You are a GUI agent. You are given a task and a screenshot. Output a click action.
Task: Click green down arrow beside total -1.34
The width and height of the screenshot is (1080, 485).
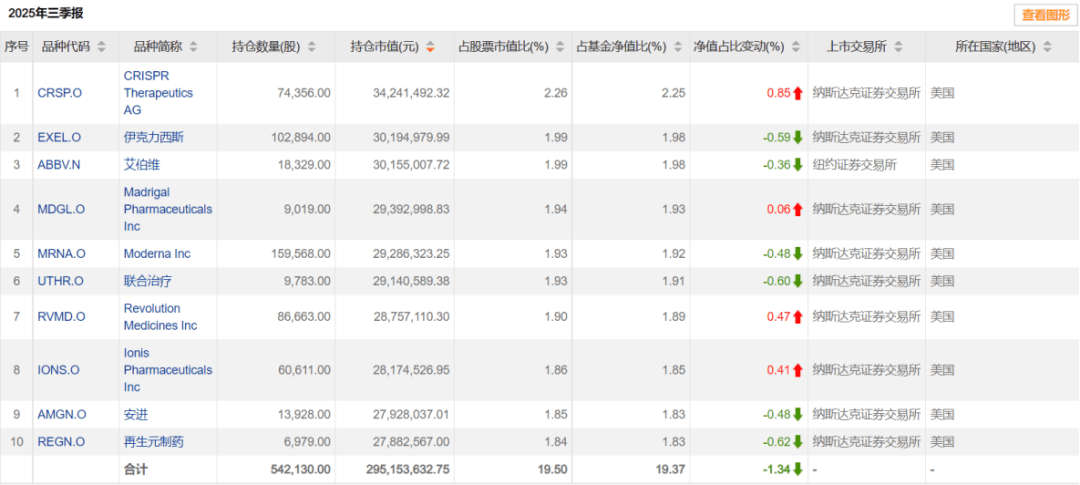click(x=798, y=469)
